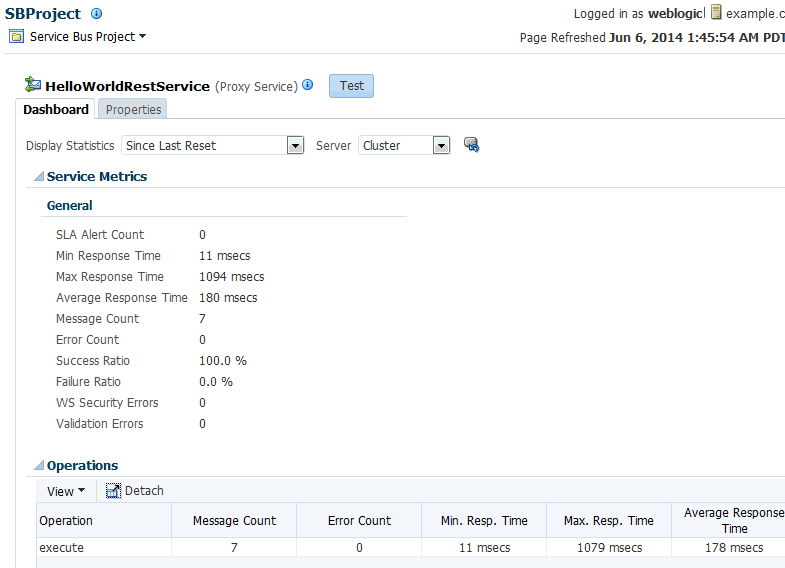Click the info icon after (Proxy Service)
Screen dimensions: 785x568
tap(307, 85)
